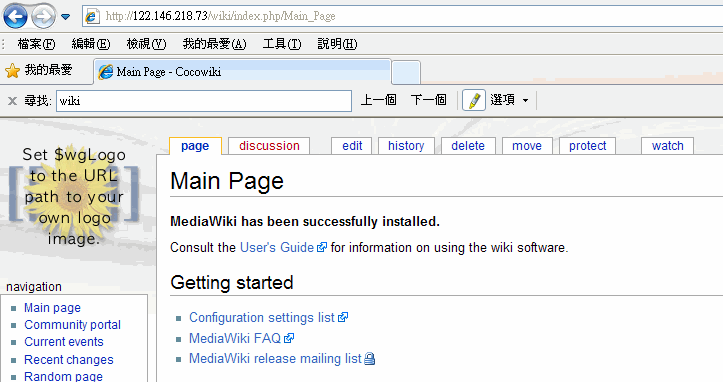Go to Main page in navigation
Viewport: 723px width, 382px height.
(52, 308)
